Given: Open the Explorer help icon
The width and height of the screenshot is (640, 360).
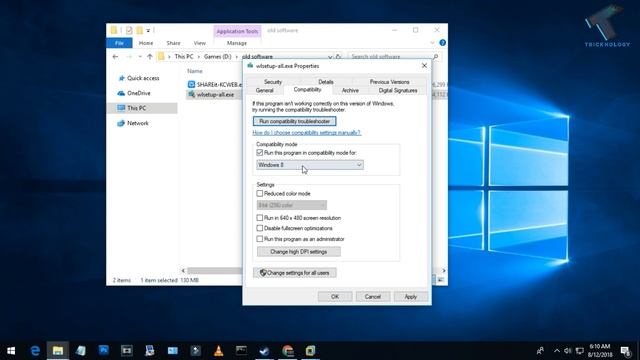Looking at the screenshot, I should click(x=442, y=42).
